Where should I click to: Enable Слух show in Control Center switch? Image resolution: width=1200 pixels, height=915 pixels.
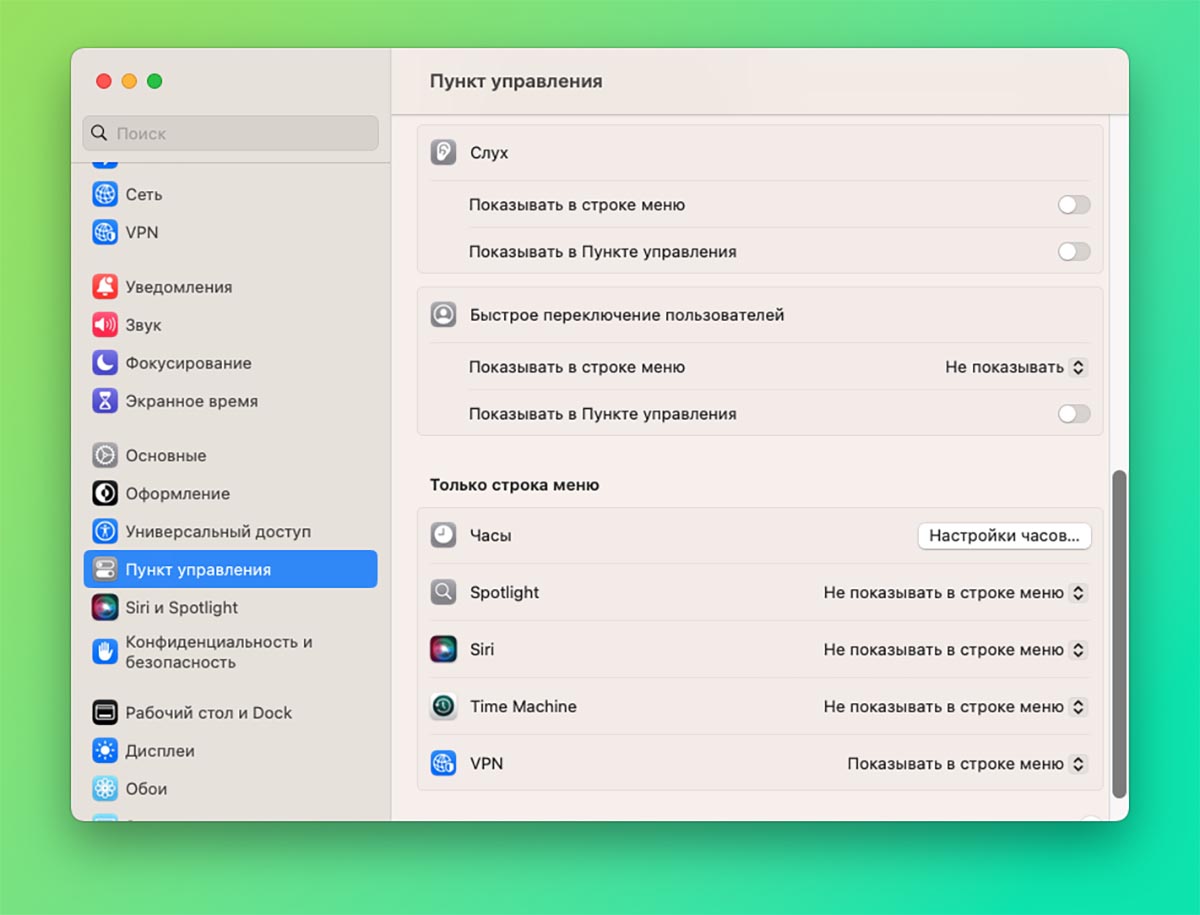point(1073,252)
